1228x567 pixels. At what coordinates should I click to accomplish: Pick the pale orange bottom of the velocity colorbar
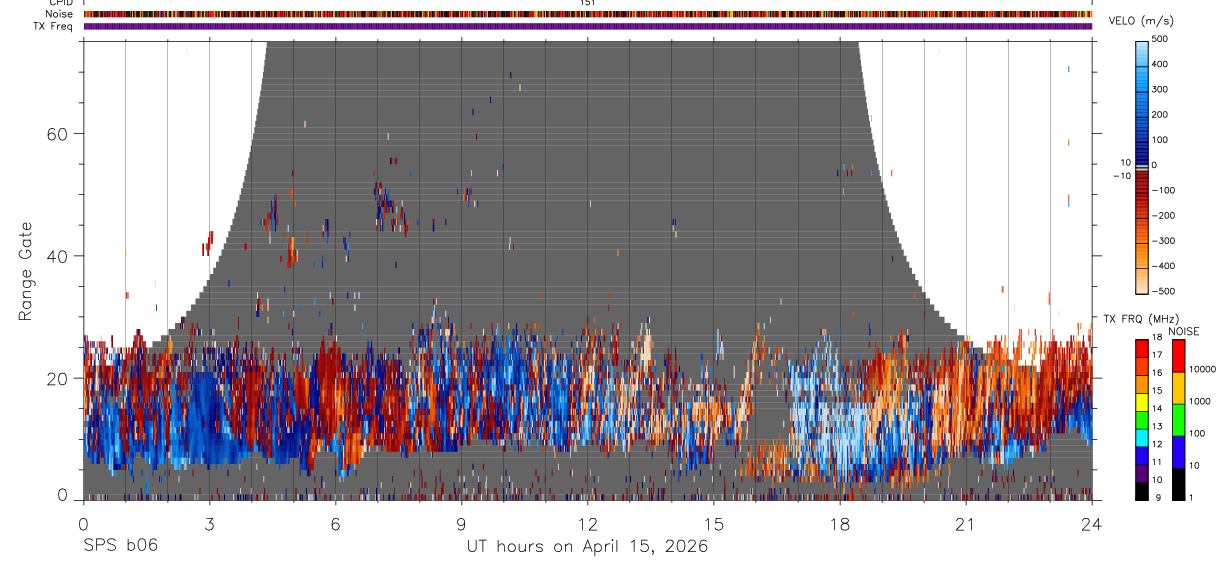[1143, 283]
